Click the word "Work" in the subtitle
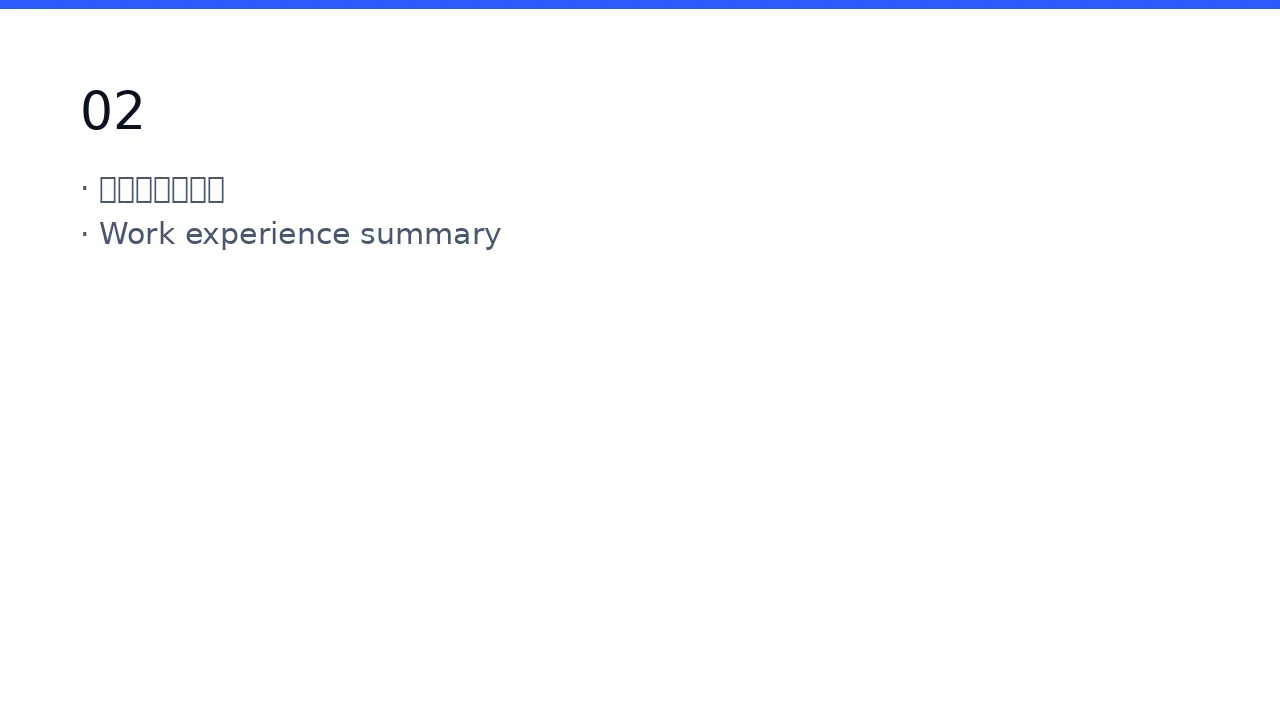Viewport: 1280px width, 720px height. click(137, 233)
